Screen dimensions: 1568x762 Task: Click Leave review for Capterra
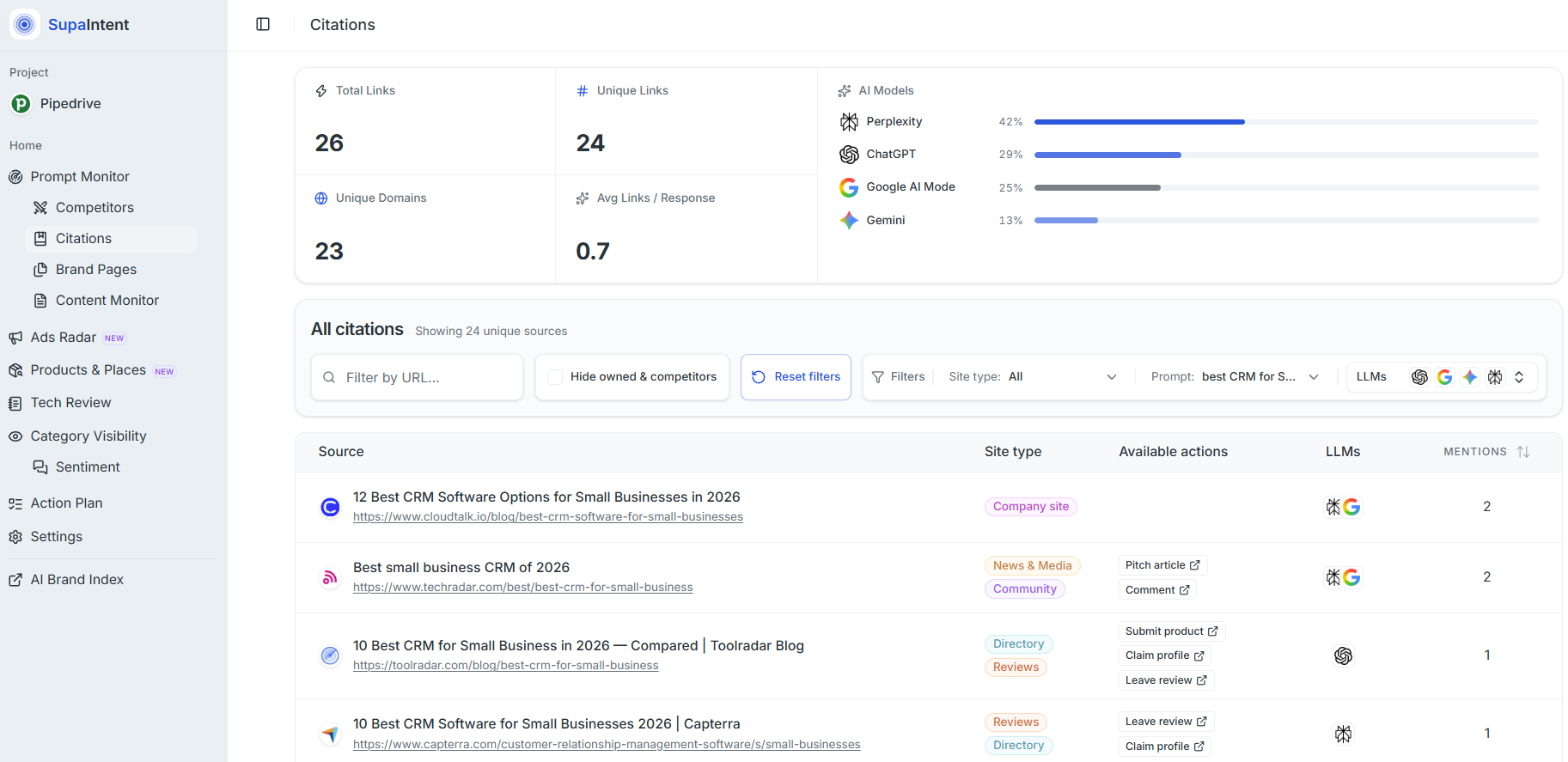(x=1166, y=722)
